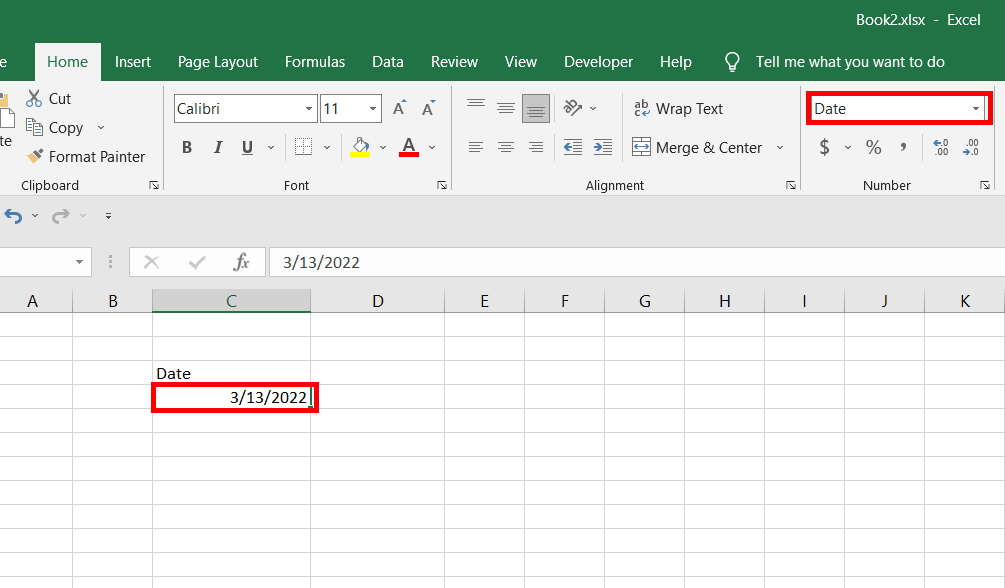The width and height of the screenshot is (1005, 588).
Task: Undo the last action
Action: click(13, 216)
